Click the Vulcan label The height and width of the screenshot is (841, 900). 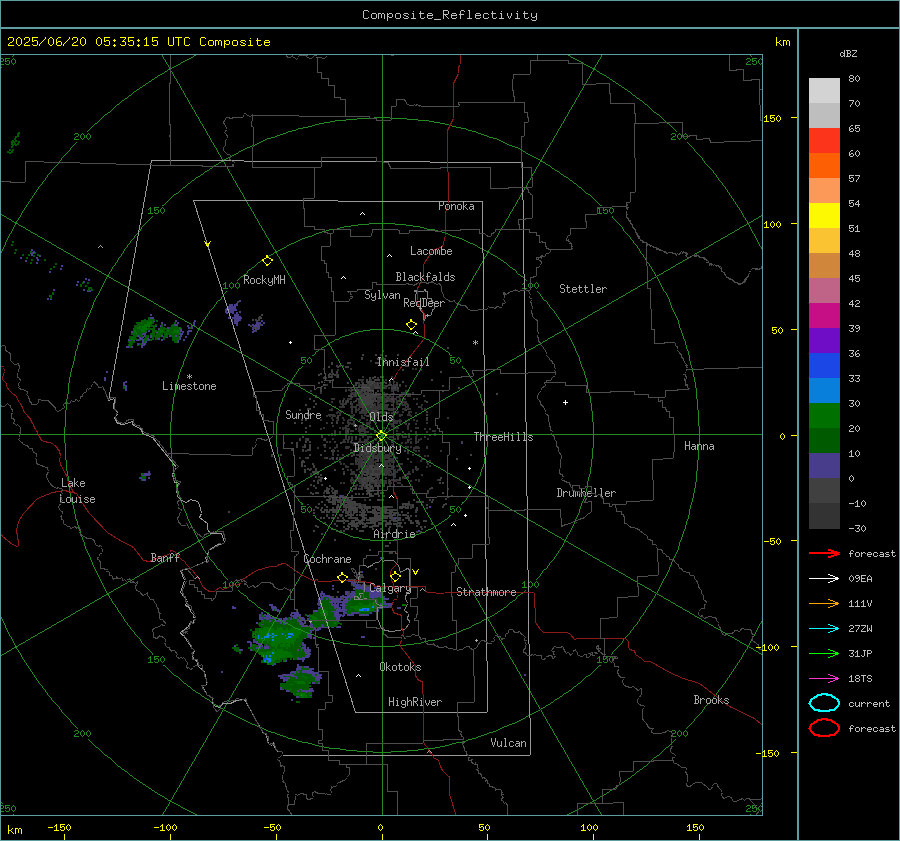pyautogui.click(x=508, y=743)
